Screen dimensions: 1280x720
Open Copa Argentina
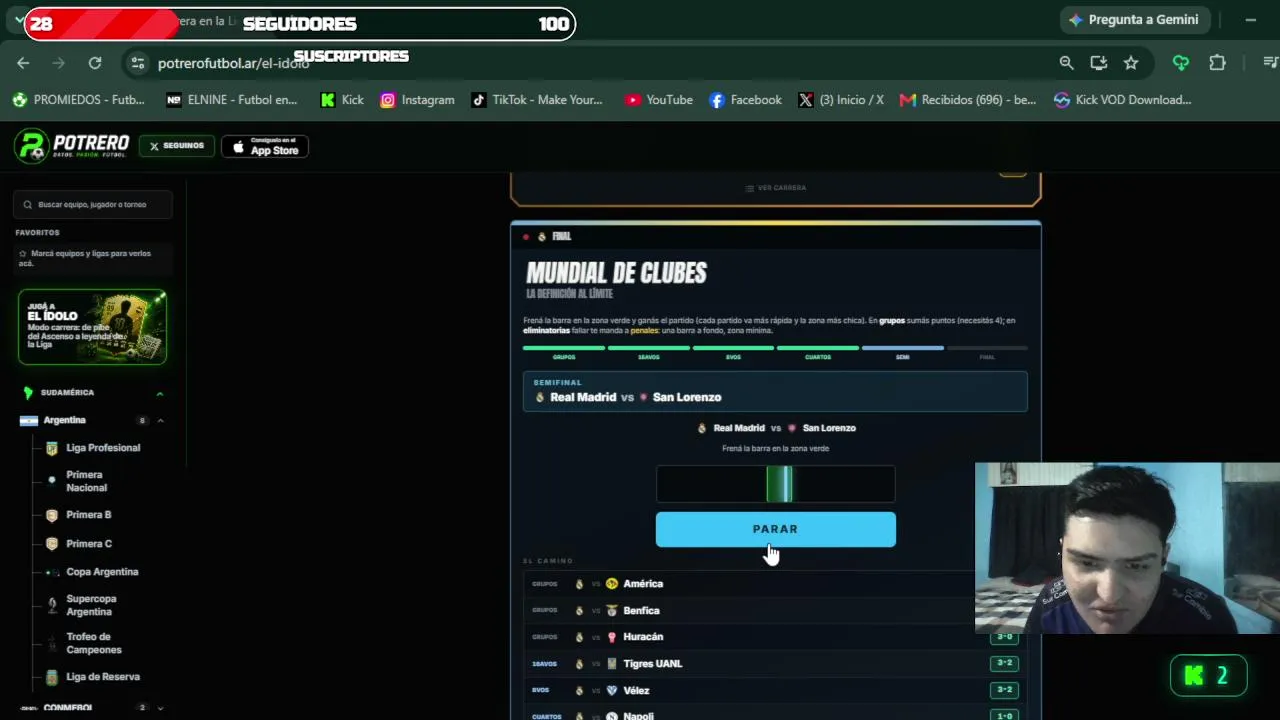tap(102, 572)
